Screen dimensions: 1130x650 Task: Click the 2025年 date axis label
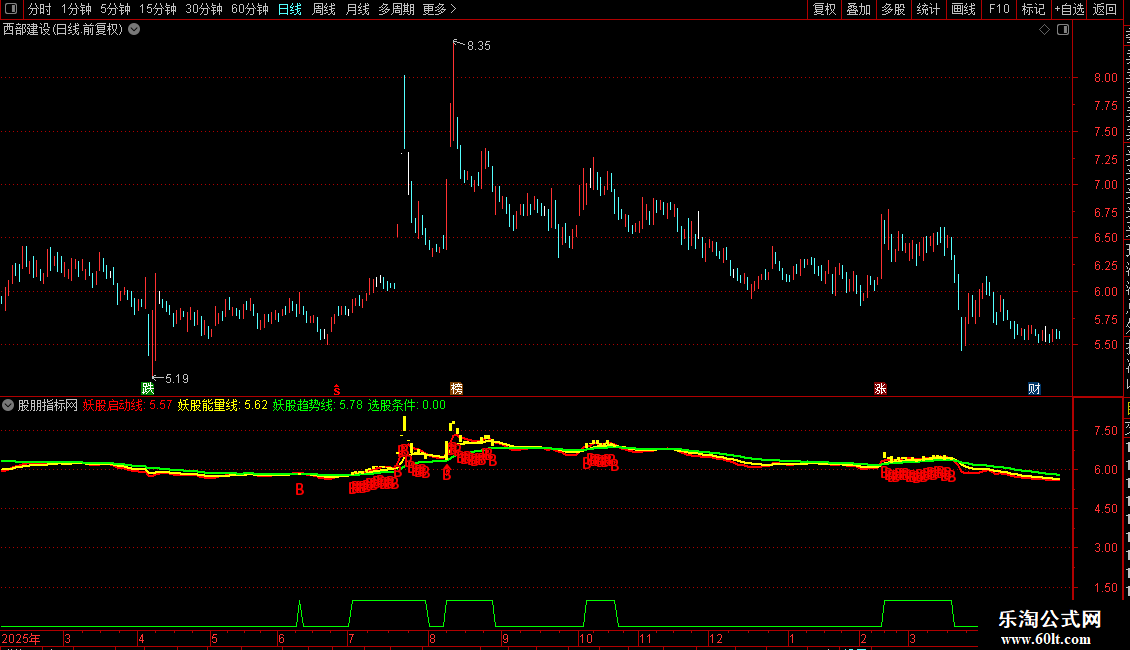click(21, 638)
